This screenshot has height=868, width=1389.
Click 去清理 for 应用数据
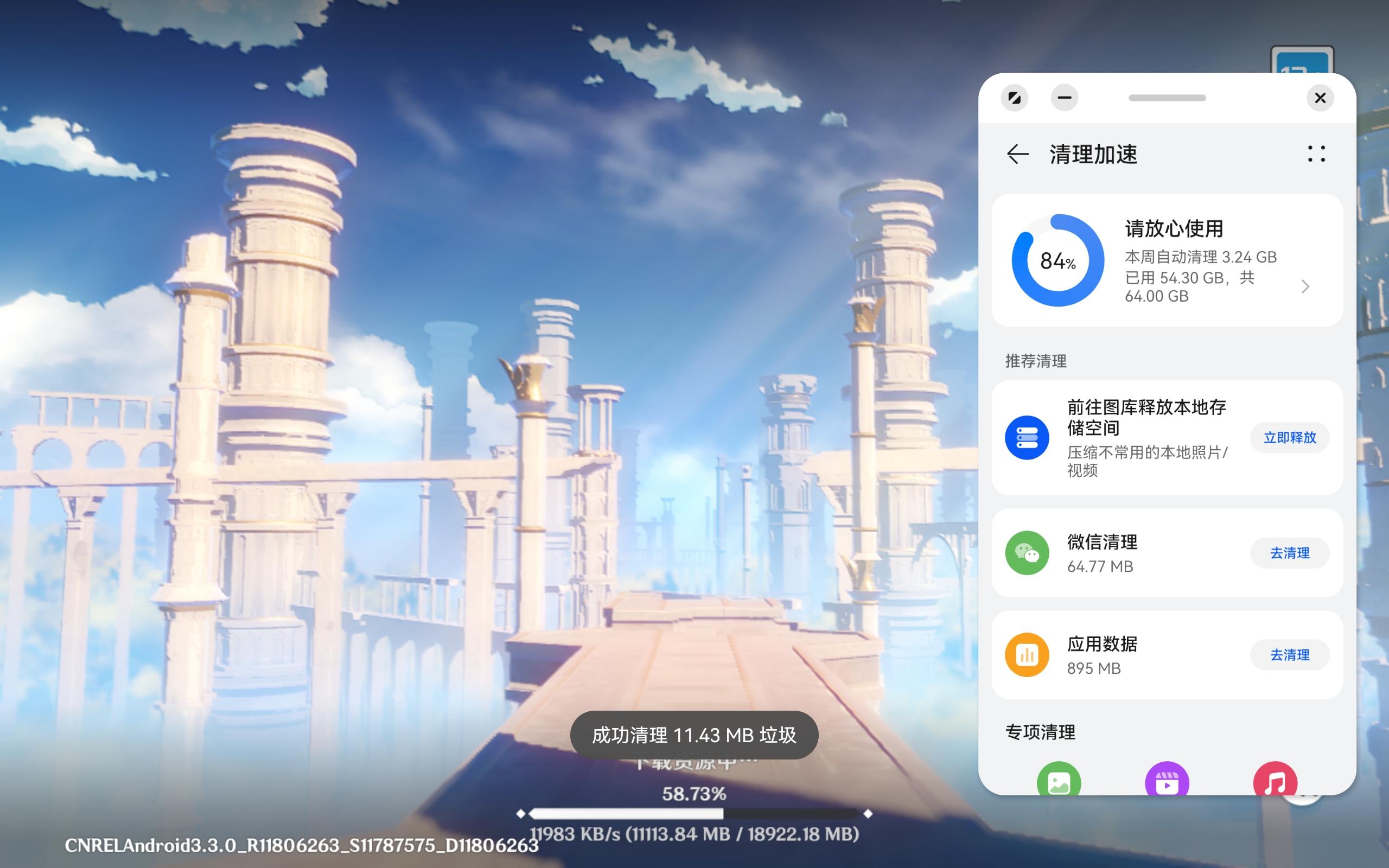click(x=1290, y=655)
